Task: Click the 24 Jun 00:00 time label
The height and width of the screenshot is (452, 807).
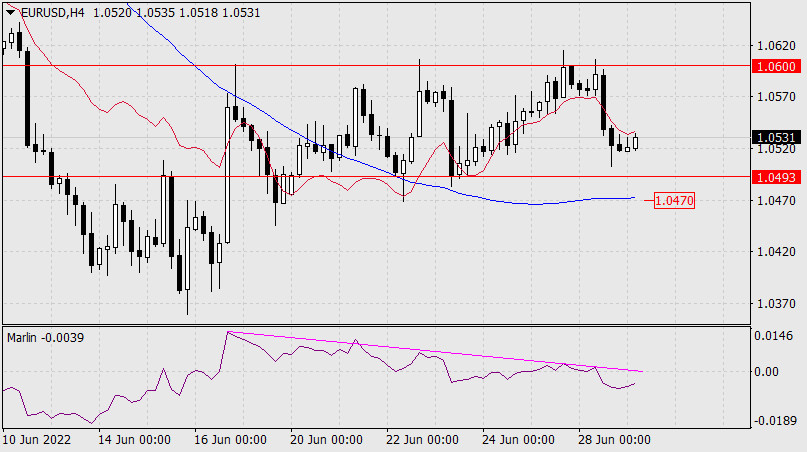Action: click(518, 440)
